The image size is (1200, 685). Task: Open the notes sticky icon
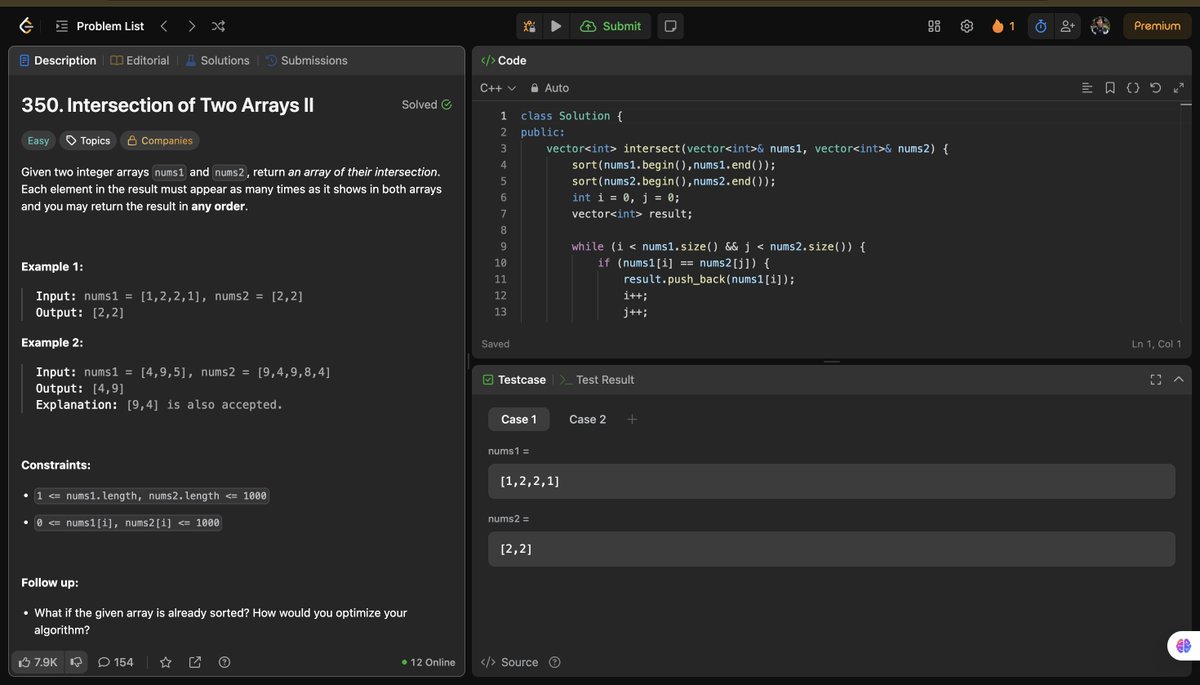pyautogui.click(x=671, y=26)
